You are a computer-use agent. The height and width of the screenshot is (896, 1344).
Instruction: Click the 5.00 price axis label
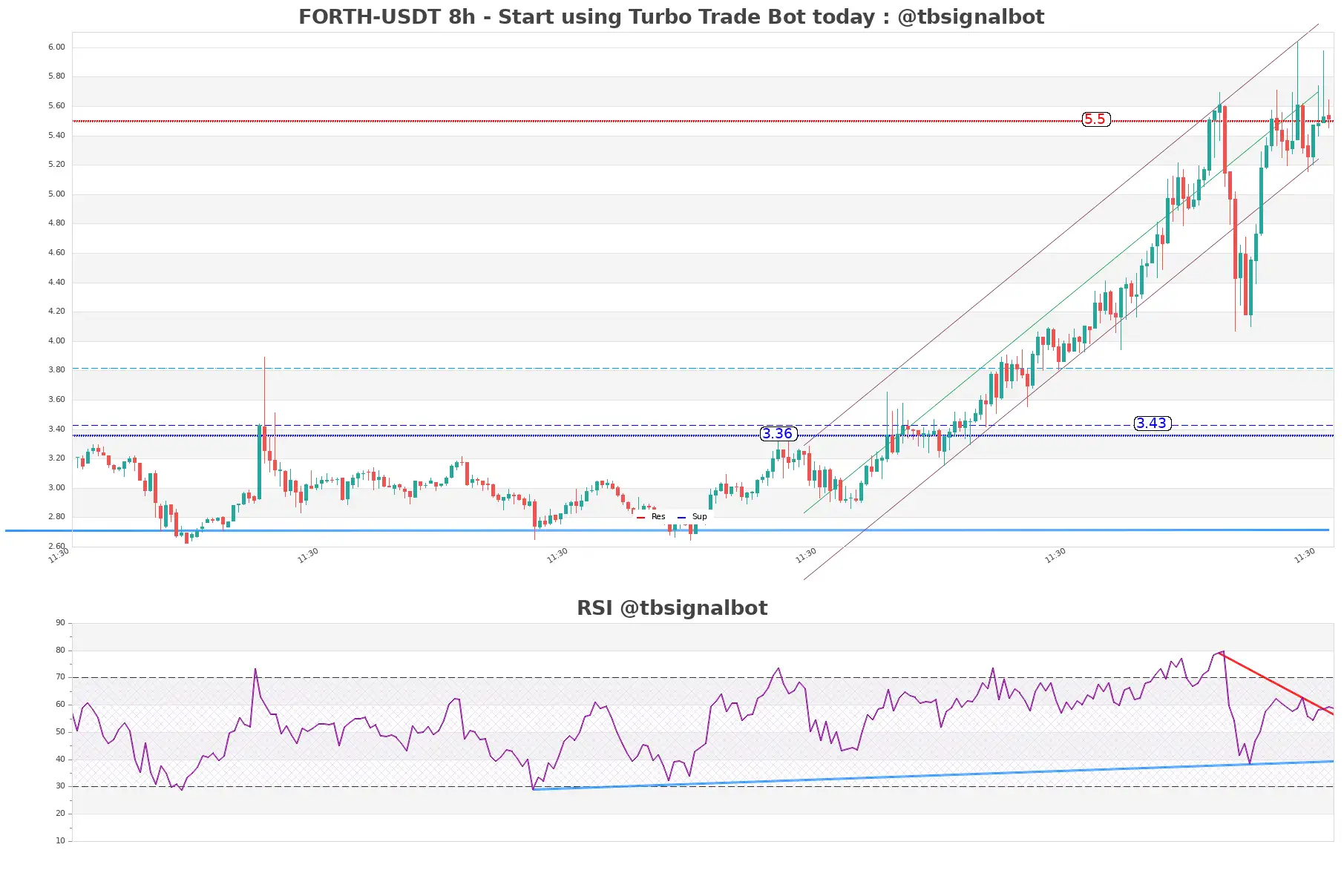(56, 194)
